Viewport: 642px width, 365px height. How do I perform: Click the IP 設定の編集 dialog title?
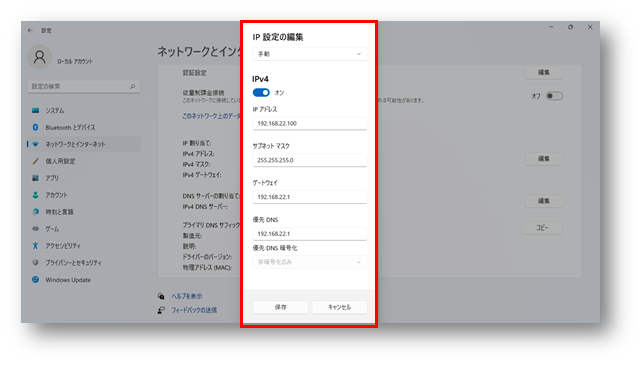click(278, 37)
